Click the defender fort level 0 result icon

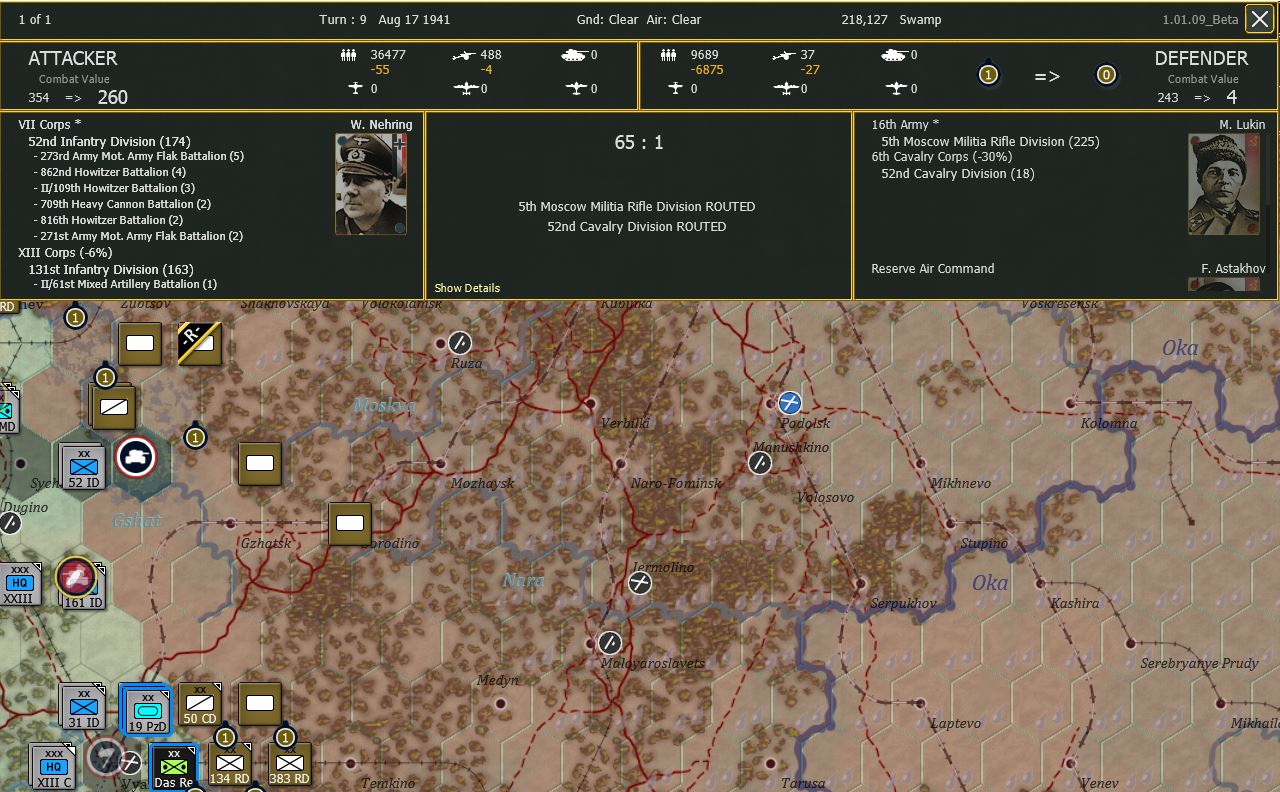pyautogui.click(x=1105, y=75)
